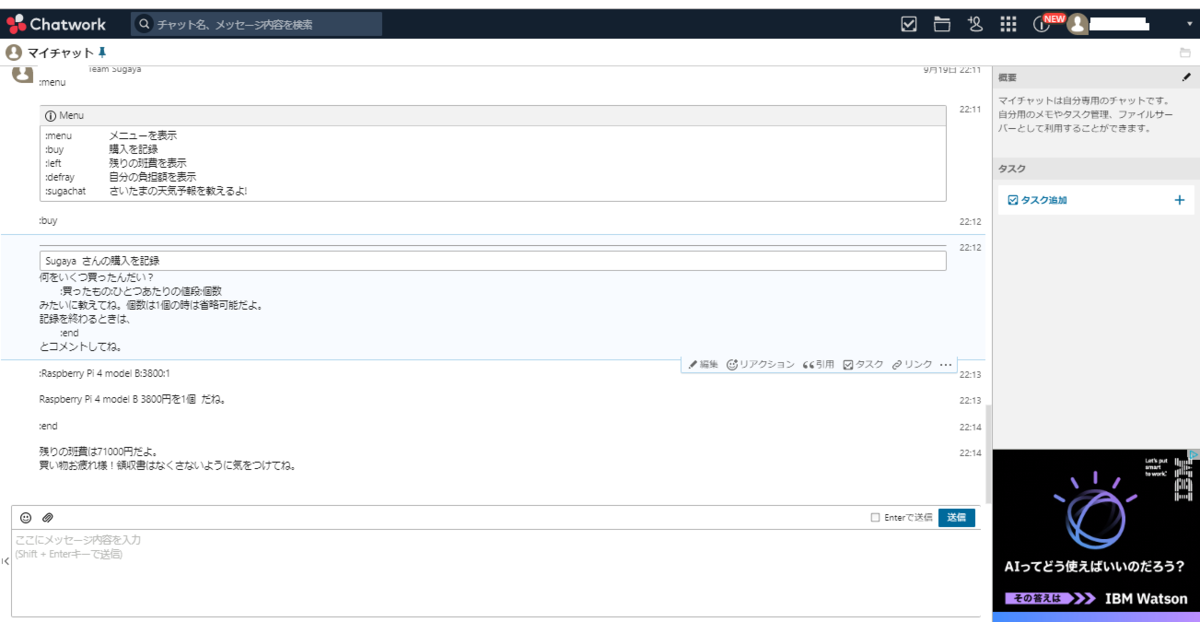Screen dimensions: 1200x622
Task: Expand the account dropdown arrow
Action: point(1189,24)
